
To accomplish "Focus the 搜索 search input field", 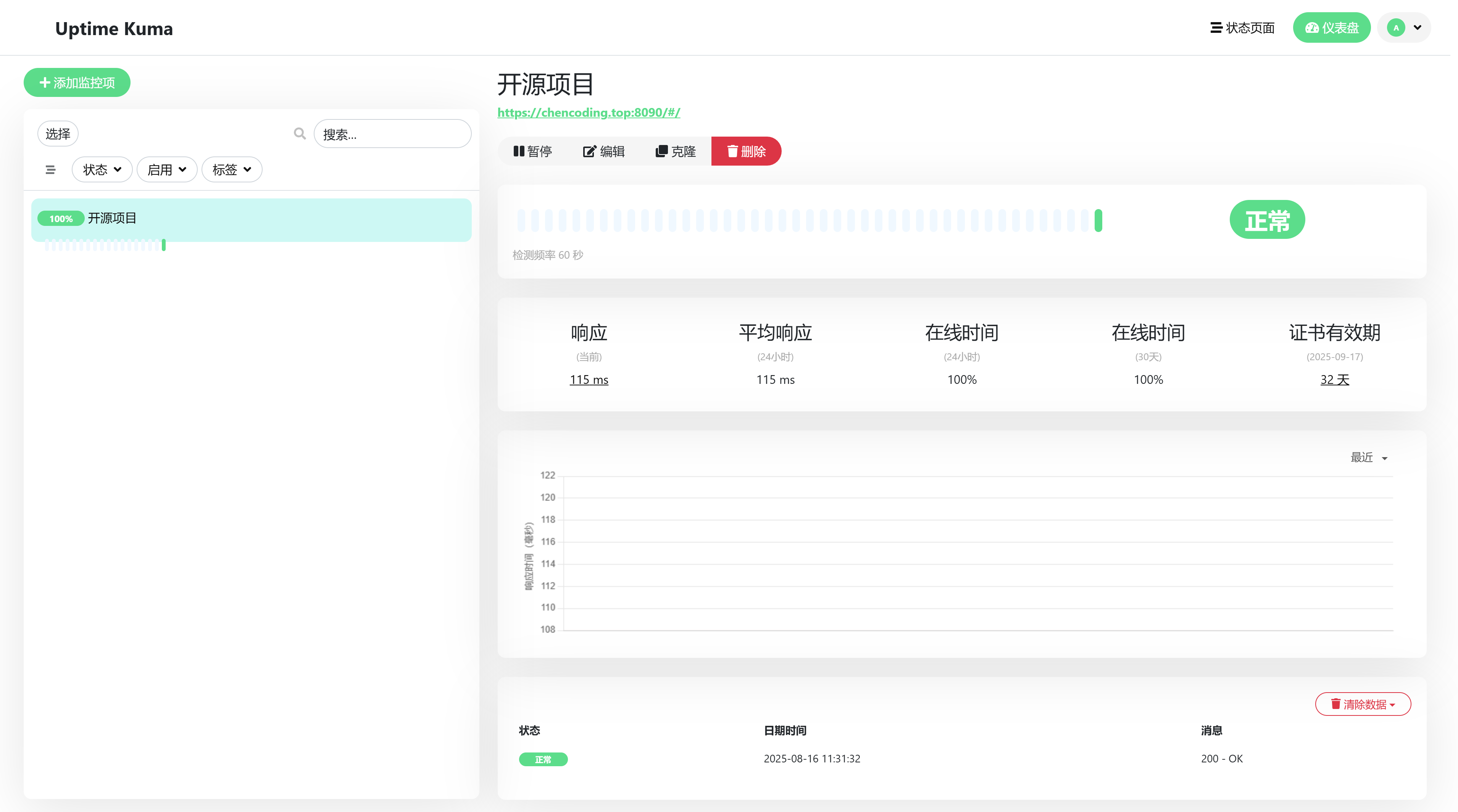I will (392, 134).
